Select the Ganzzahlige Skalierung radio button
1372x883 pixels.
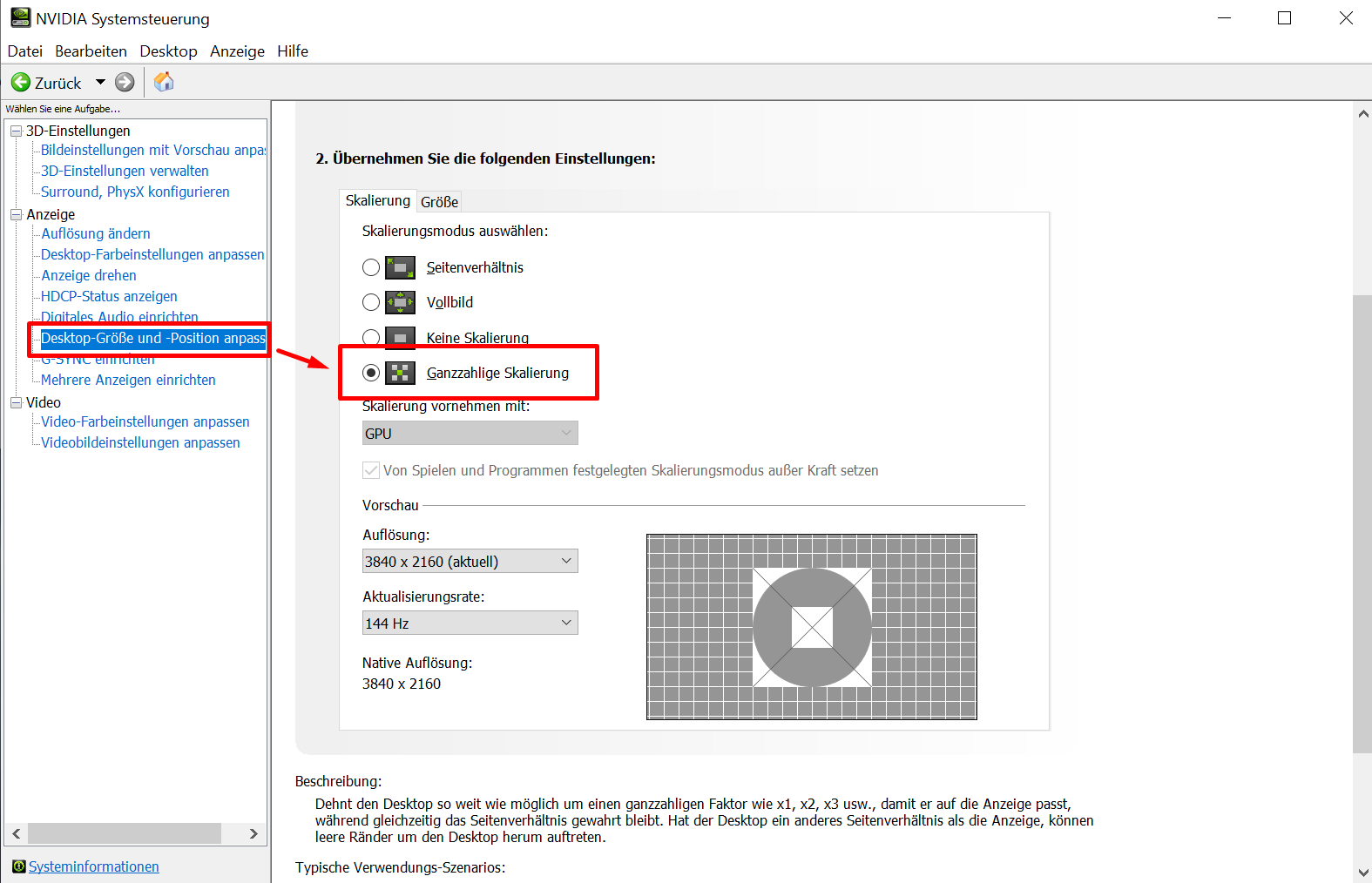pyautogui.click(x=371, y=373)
